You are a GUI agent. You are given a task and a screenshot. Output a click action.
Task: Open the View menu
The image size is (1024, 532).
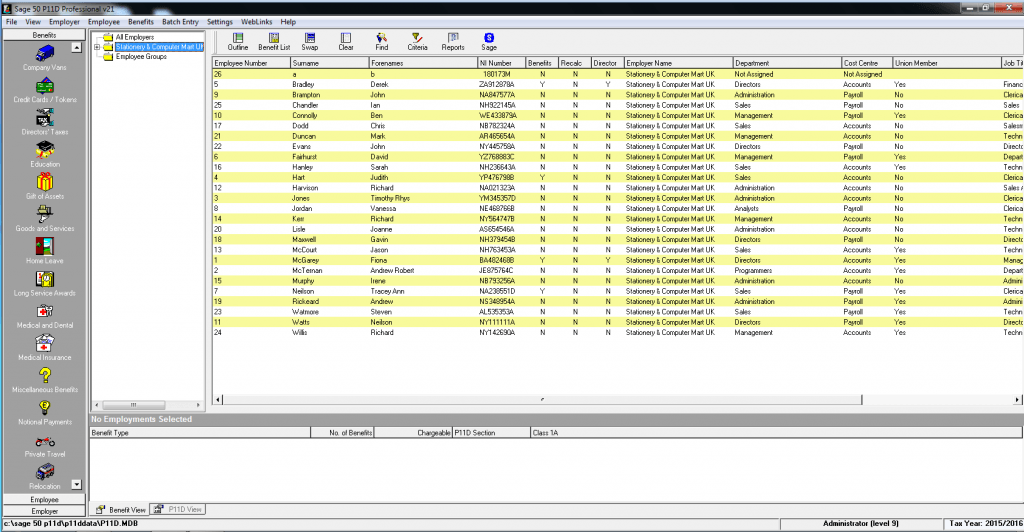pos(33,22)
